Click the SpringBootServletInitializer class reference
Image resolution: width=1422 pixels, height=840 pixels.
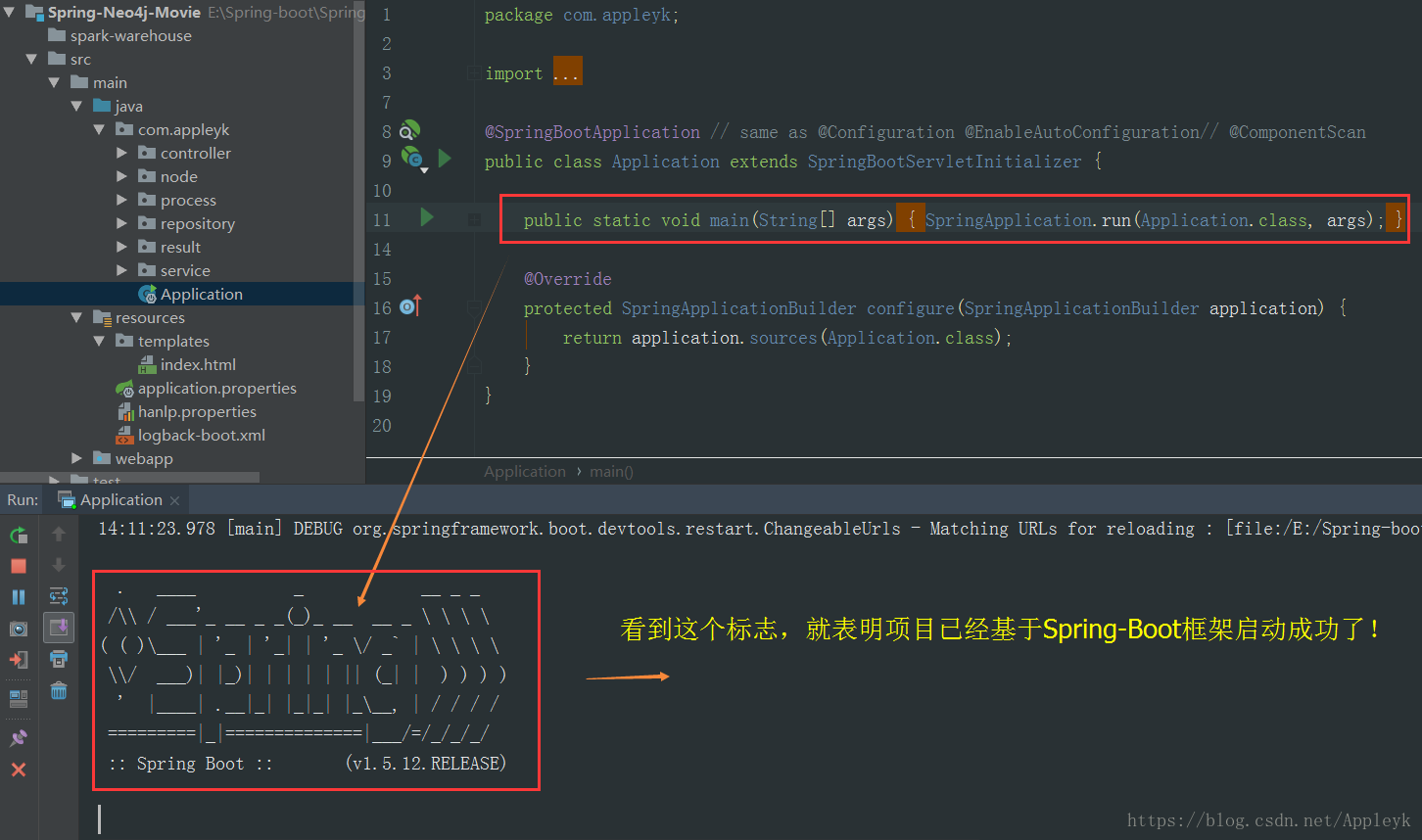pyautogui.click(x=944, y=162)
